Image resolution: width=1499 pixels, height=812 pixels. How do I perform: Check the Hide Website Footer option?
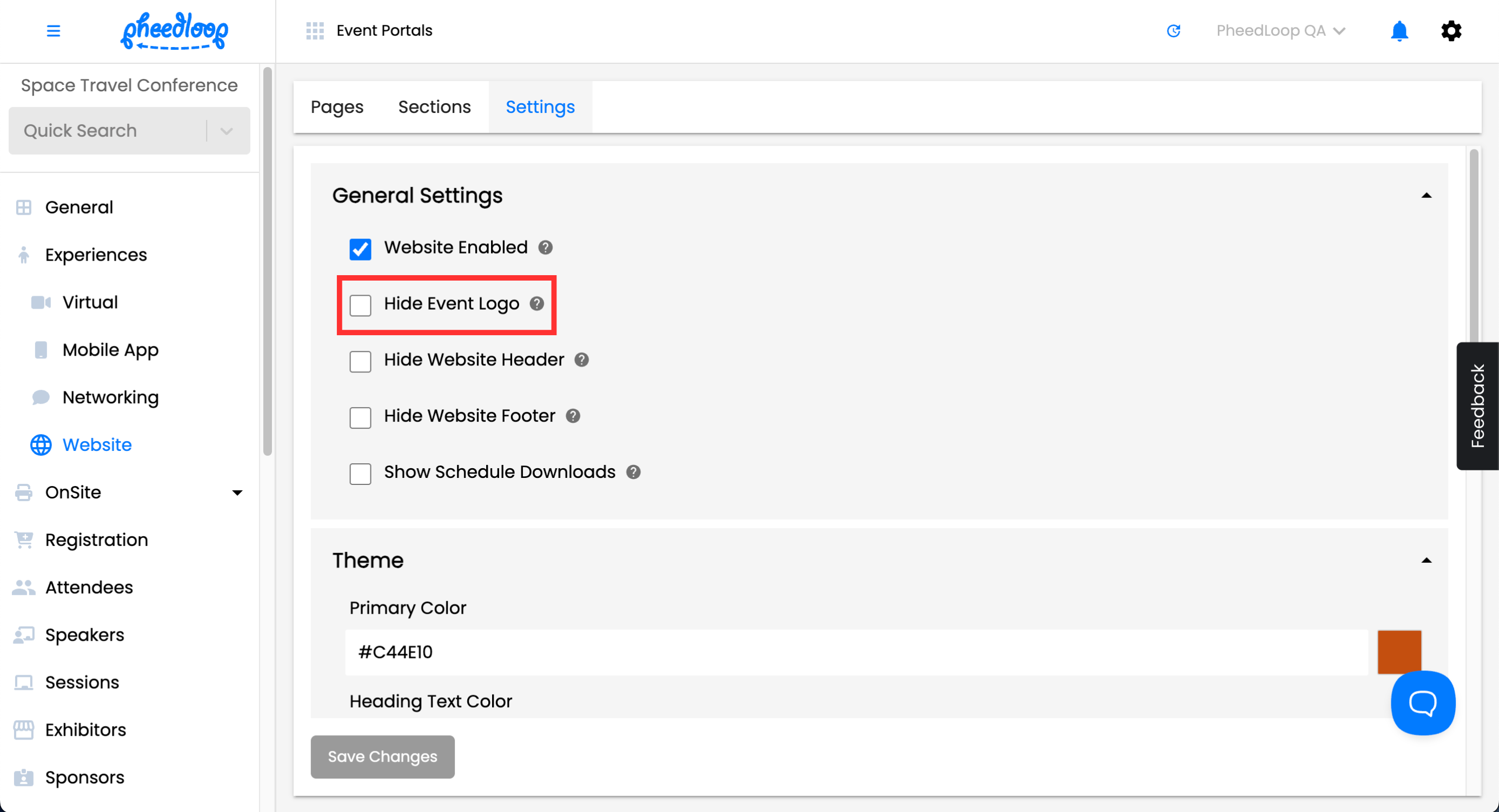tap(360, 417)
